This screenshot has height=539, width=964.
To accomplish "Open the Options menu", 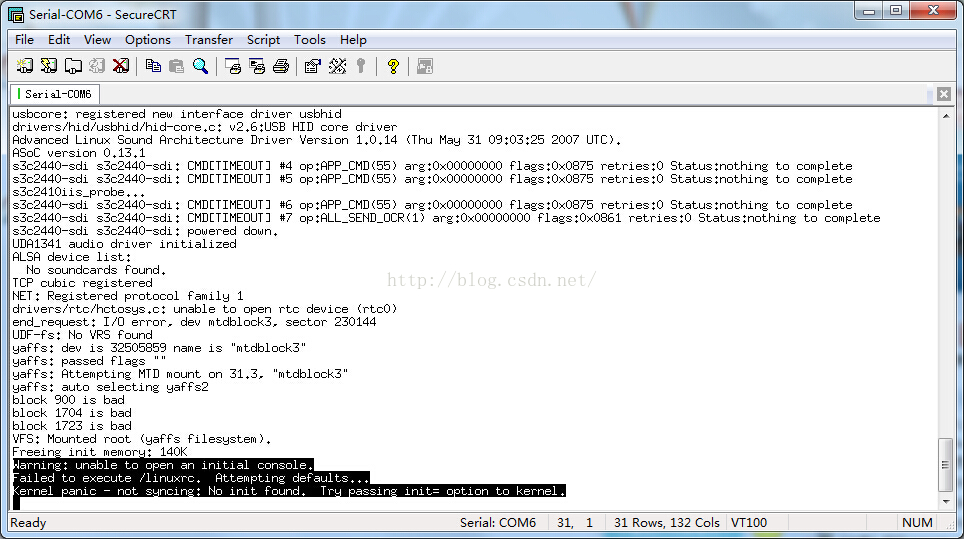I will (148, 40).
